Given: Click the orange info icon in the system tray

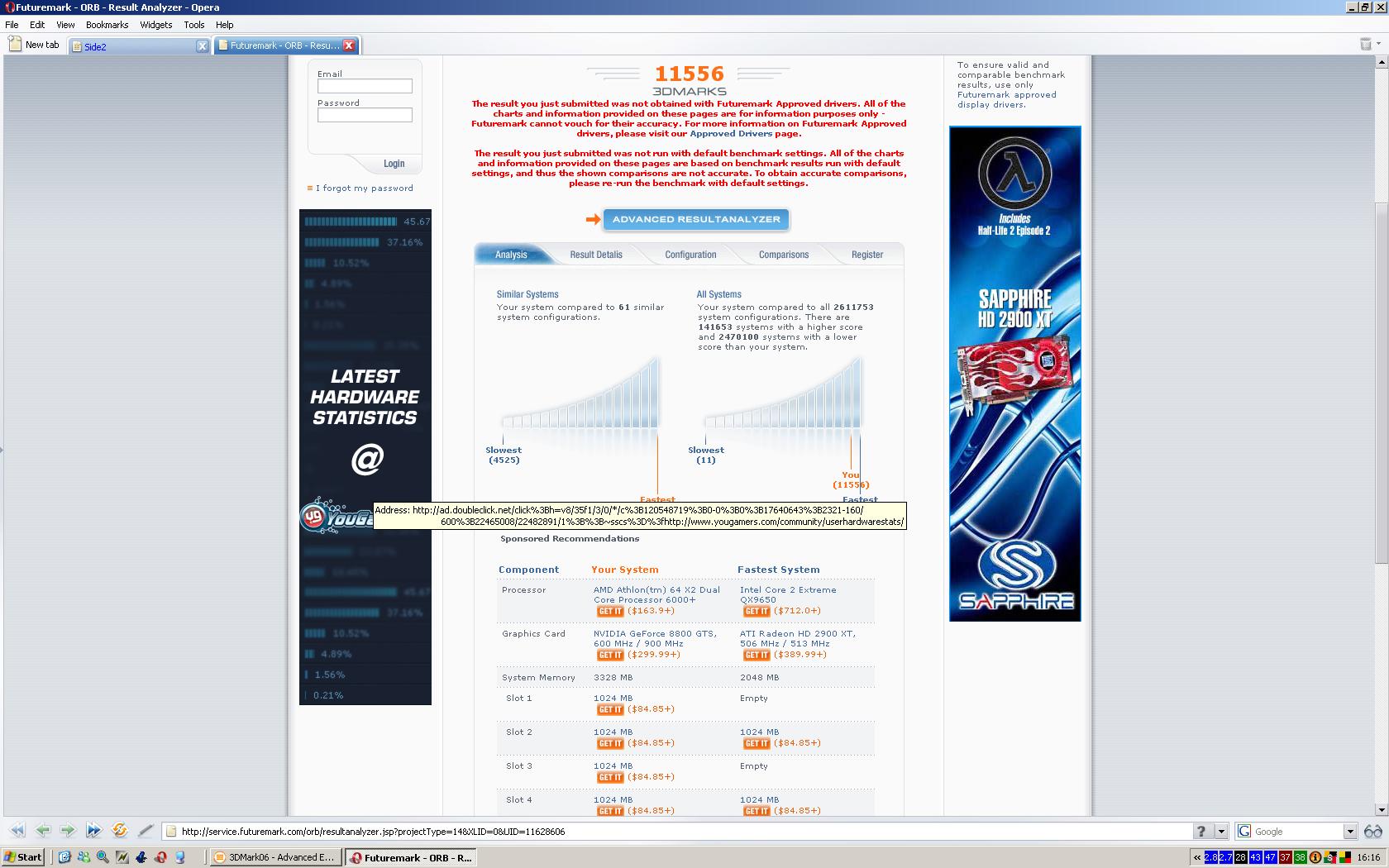Looking at the screenshot, I should click(x=1315, y=857).
